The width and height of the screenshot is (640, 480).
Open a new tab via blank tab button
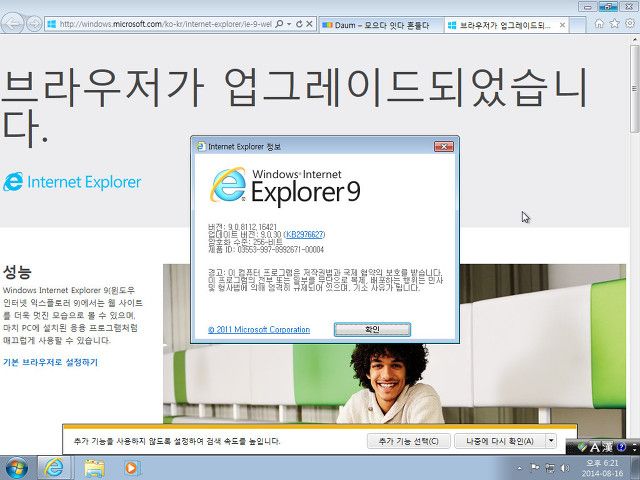(x=576, y=25)
